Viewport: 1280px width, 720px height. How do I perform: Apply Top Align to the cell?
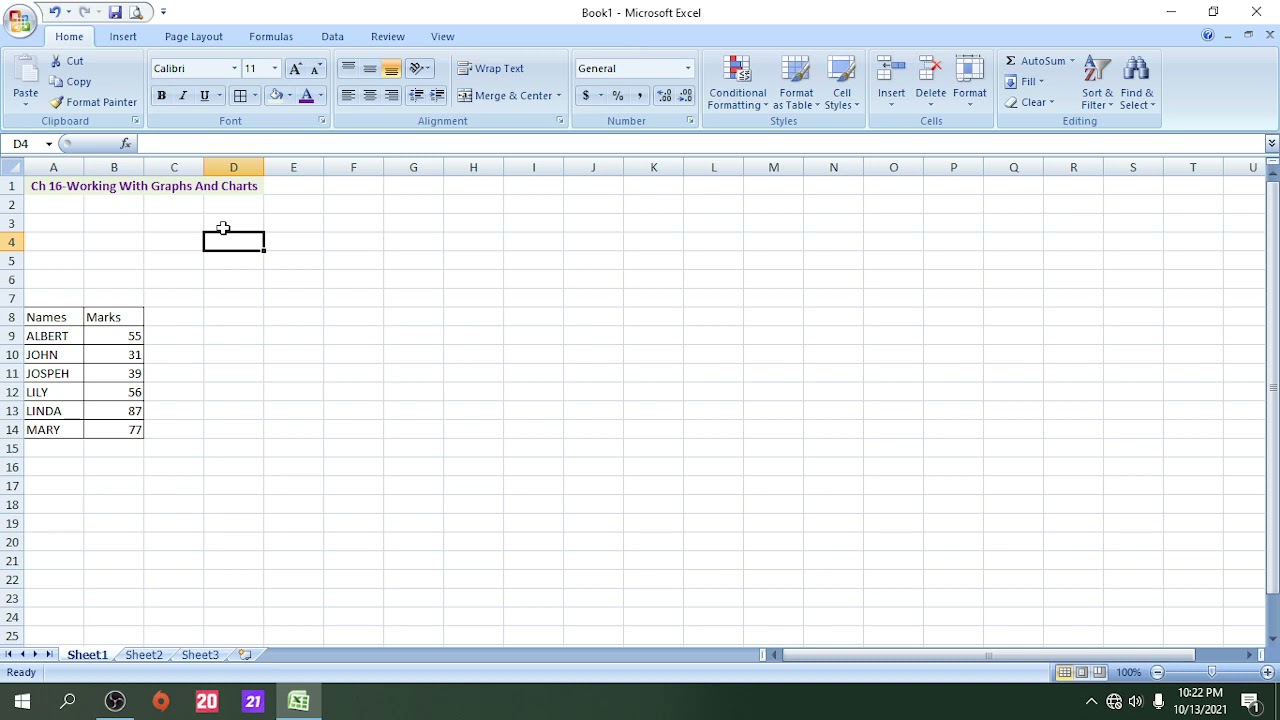click(x=348, y=68)
